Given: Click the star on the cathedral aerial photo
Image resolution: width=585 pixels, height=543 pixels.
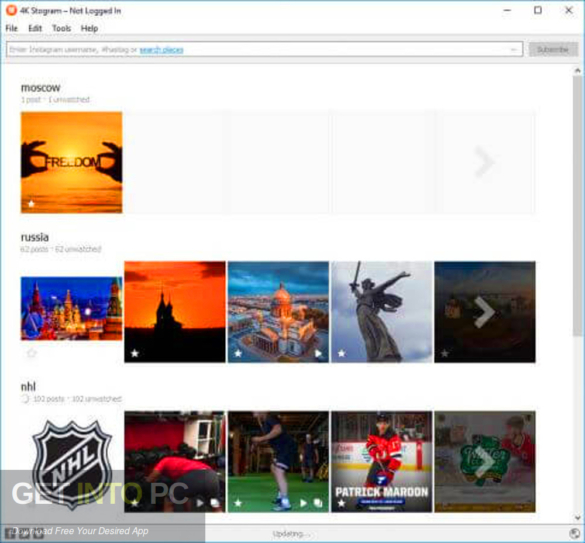Looking at the screenshot, I should pos(238,353).
